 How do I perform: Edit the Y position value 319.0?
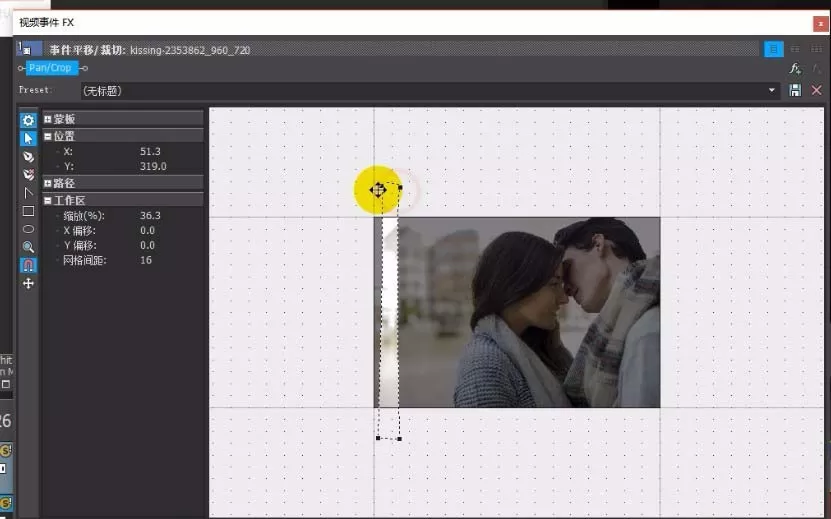153,166
